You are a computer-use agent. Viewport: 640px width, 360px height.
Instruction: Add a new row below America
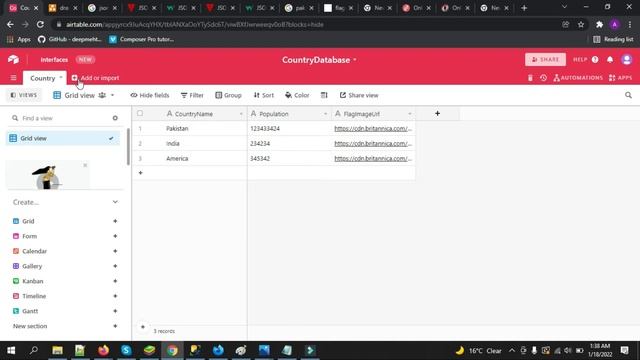click(x=140, y=173)
